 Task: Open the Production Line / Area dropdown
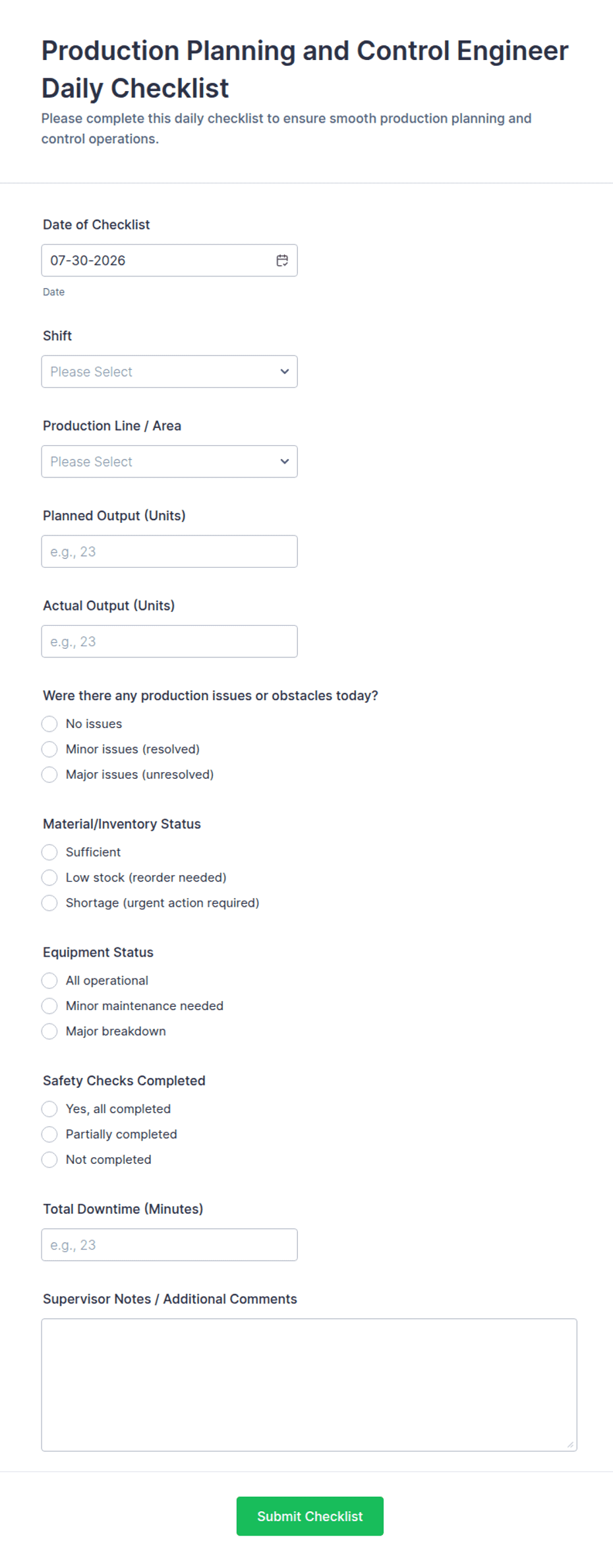pos(169,462)
